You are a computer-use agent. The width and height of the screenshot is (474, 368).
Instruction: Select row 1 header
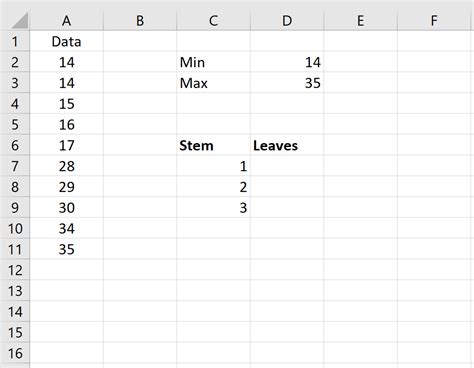pos(15,41)
